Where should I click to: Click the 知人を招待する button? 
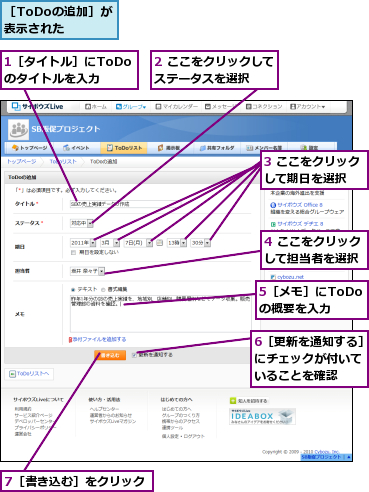(249, 401)
